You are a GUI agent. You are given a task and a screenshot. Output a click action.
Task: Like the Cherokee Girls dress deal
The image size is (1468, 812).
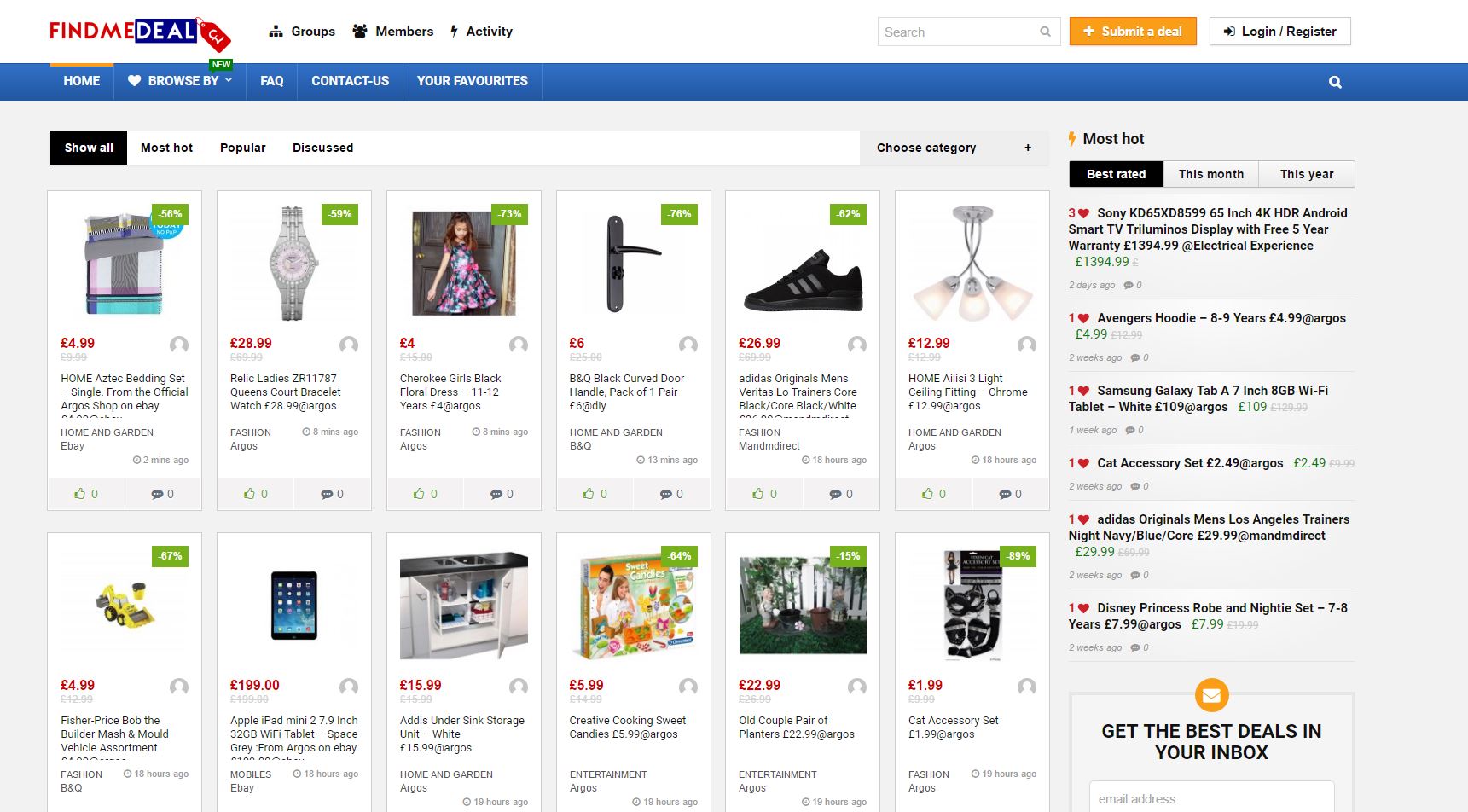426,494
